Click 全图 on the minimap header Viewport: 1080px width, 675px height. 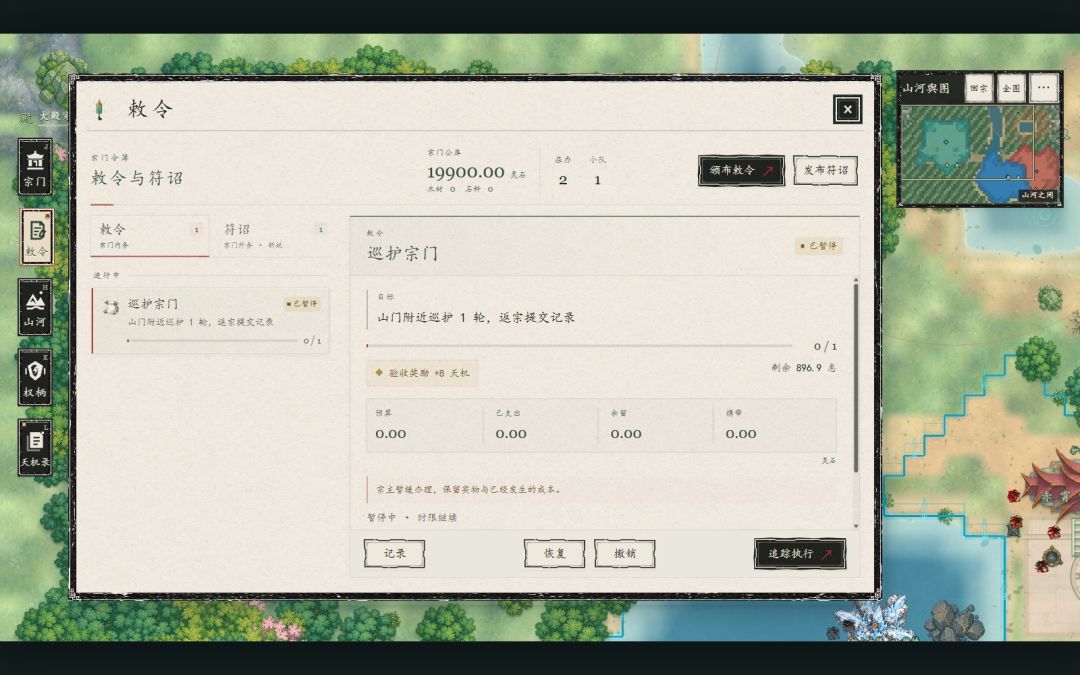coord(1011,88)
